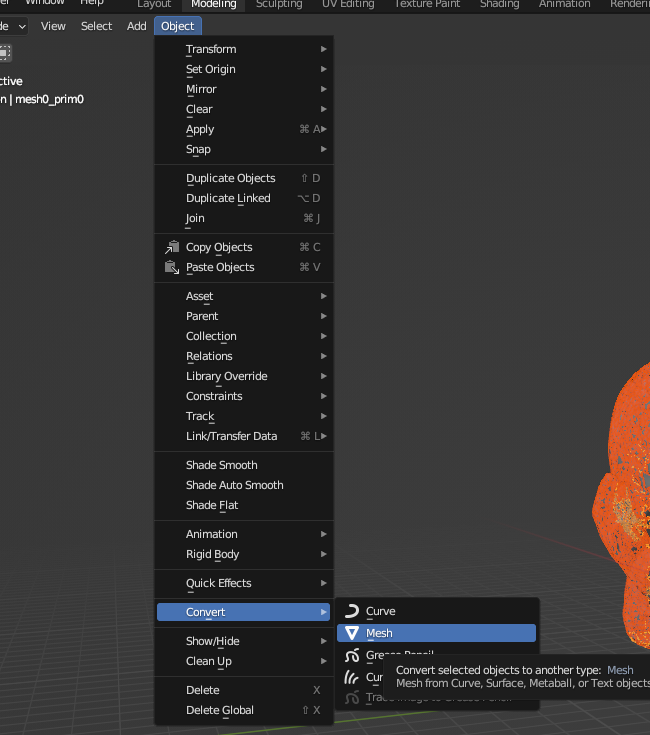Click the Curves hair strands icon
This screenshot has height=735, width=650.
(x=351, y=678)
